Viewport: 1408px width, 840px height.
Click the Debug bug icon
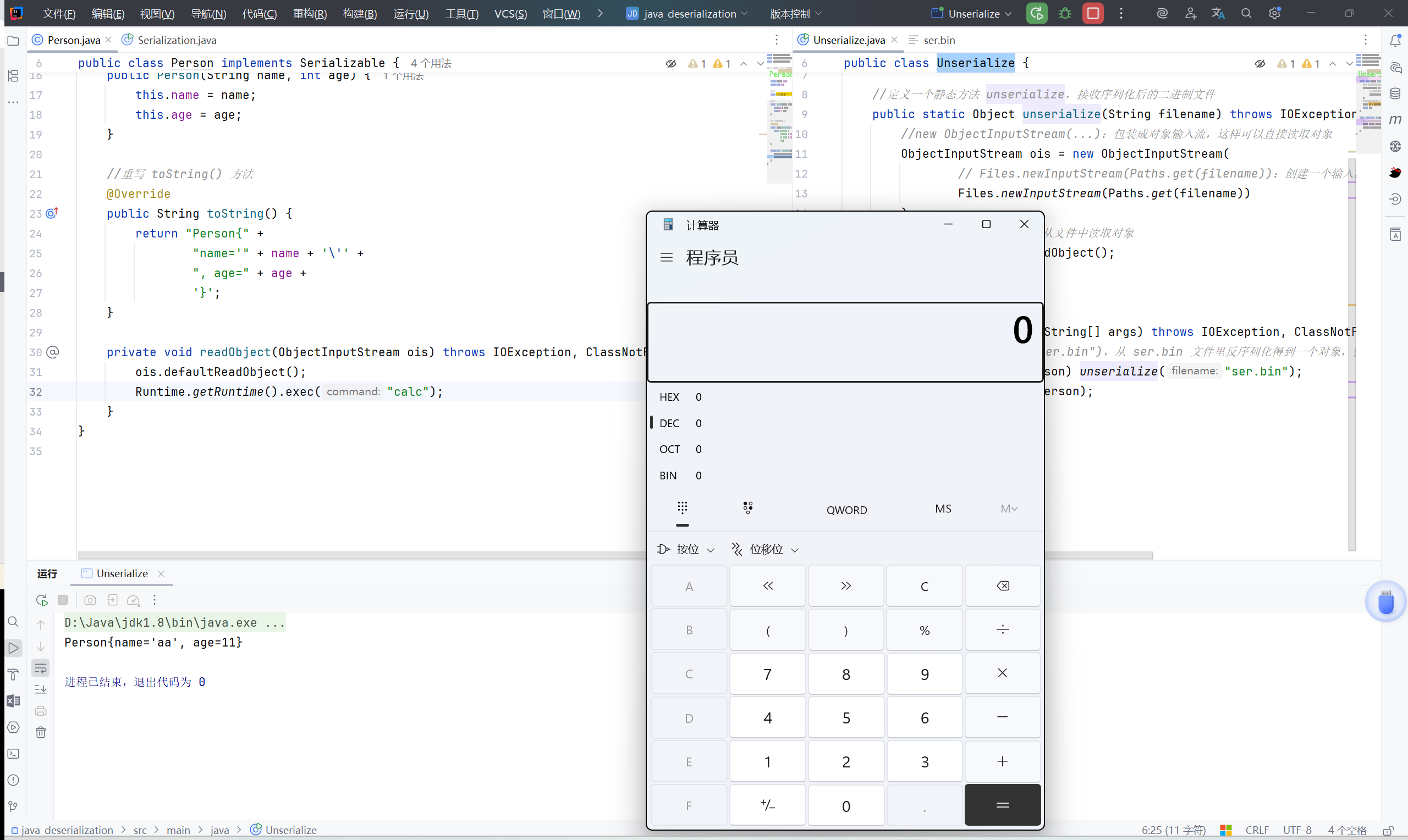(1065, 14)
